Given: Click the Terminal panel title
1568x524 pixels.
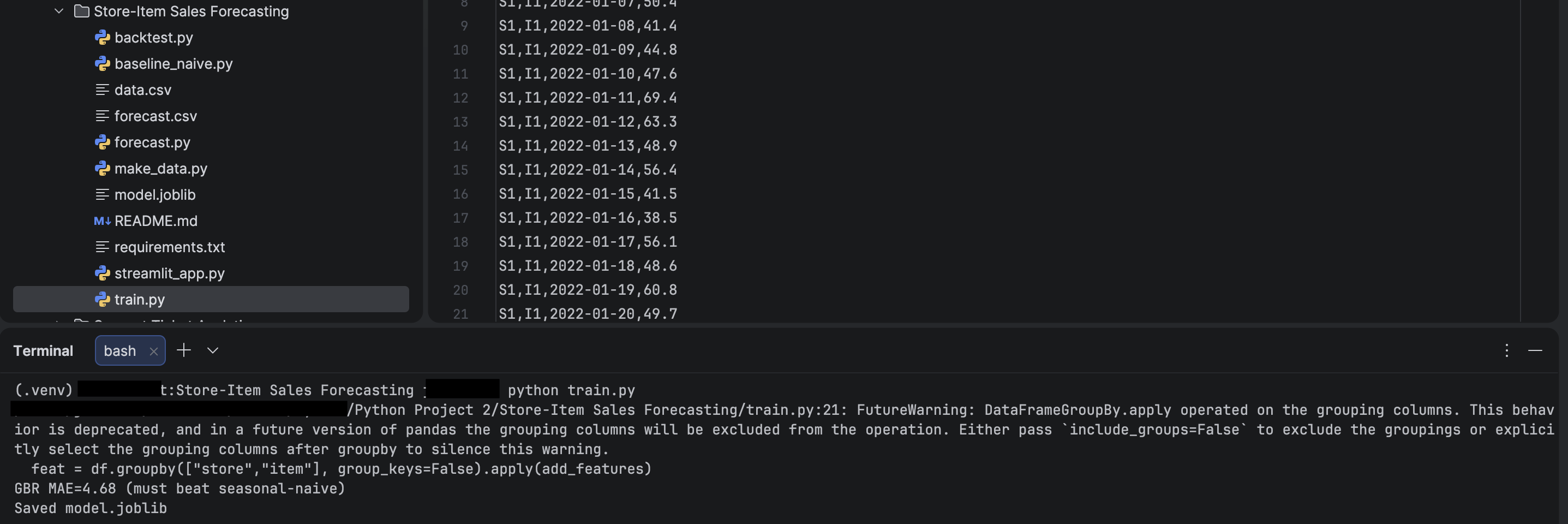Looking at the screenshot, I should tap(43, 351).
